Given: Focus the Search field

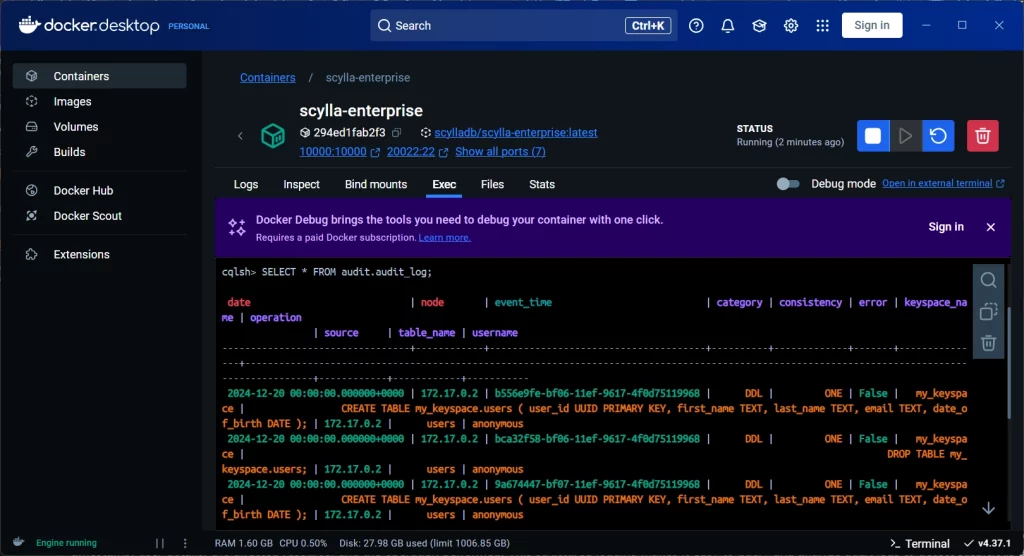Looking at the screenshot, I should click(523, 25).
